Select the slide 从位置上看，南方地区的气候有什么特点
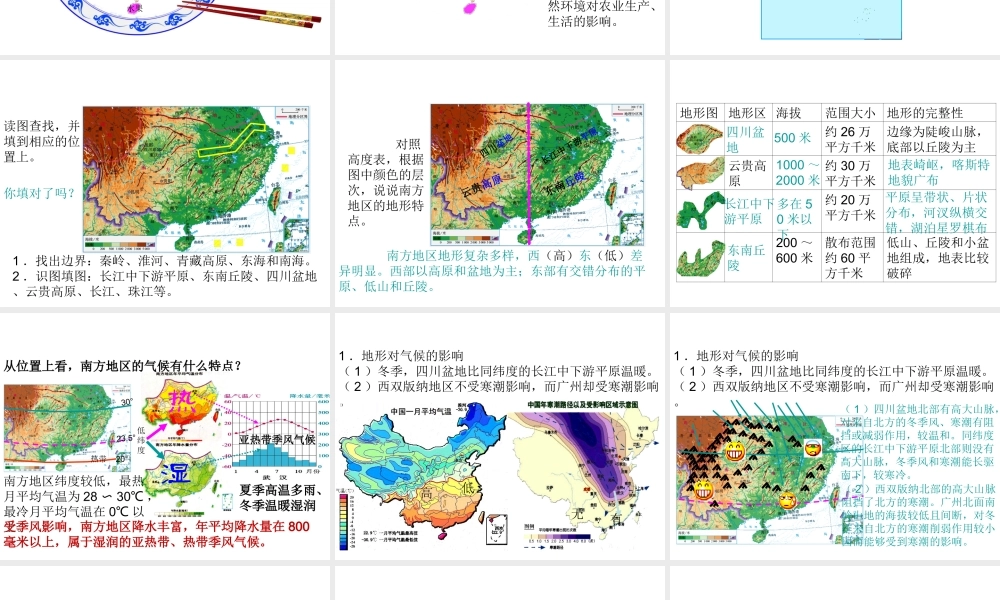 tap(165, 436)
